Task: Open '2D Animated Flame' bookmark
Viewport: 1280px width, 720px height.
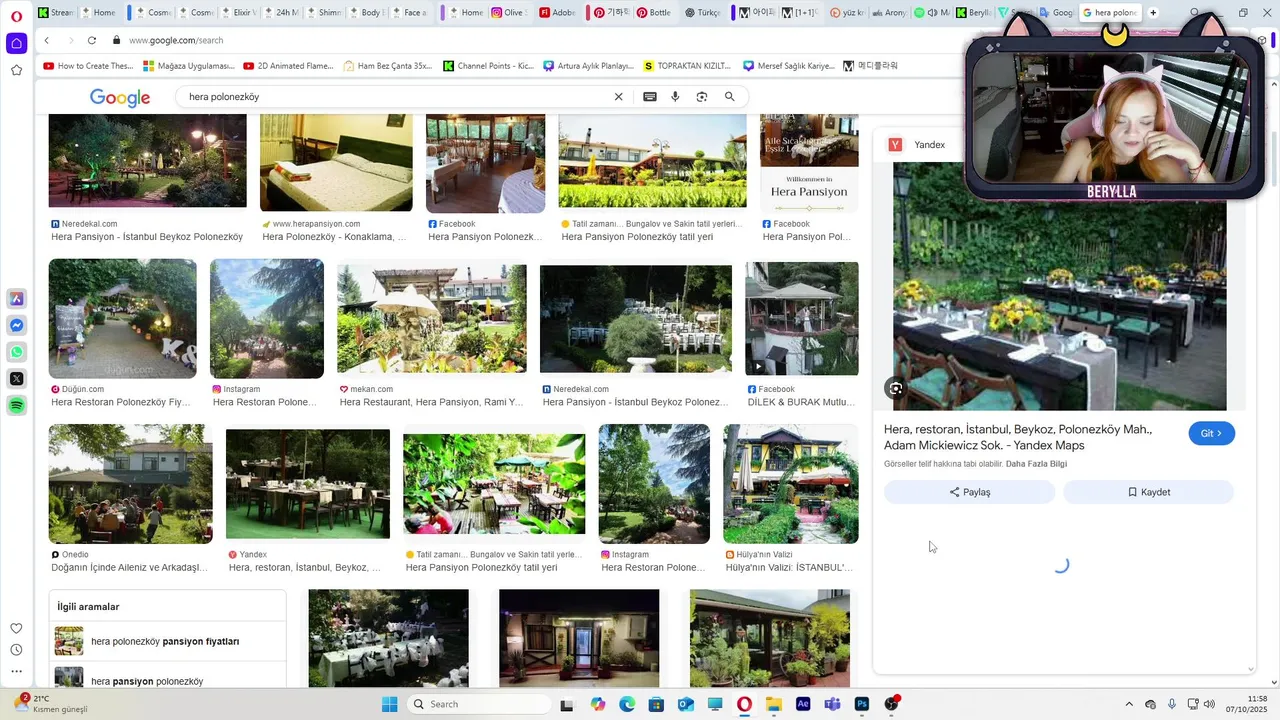Action: pos(290,66)
